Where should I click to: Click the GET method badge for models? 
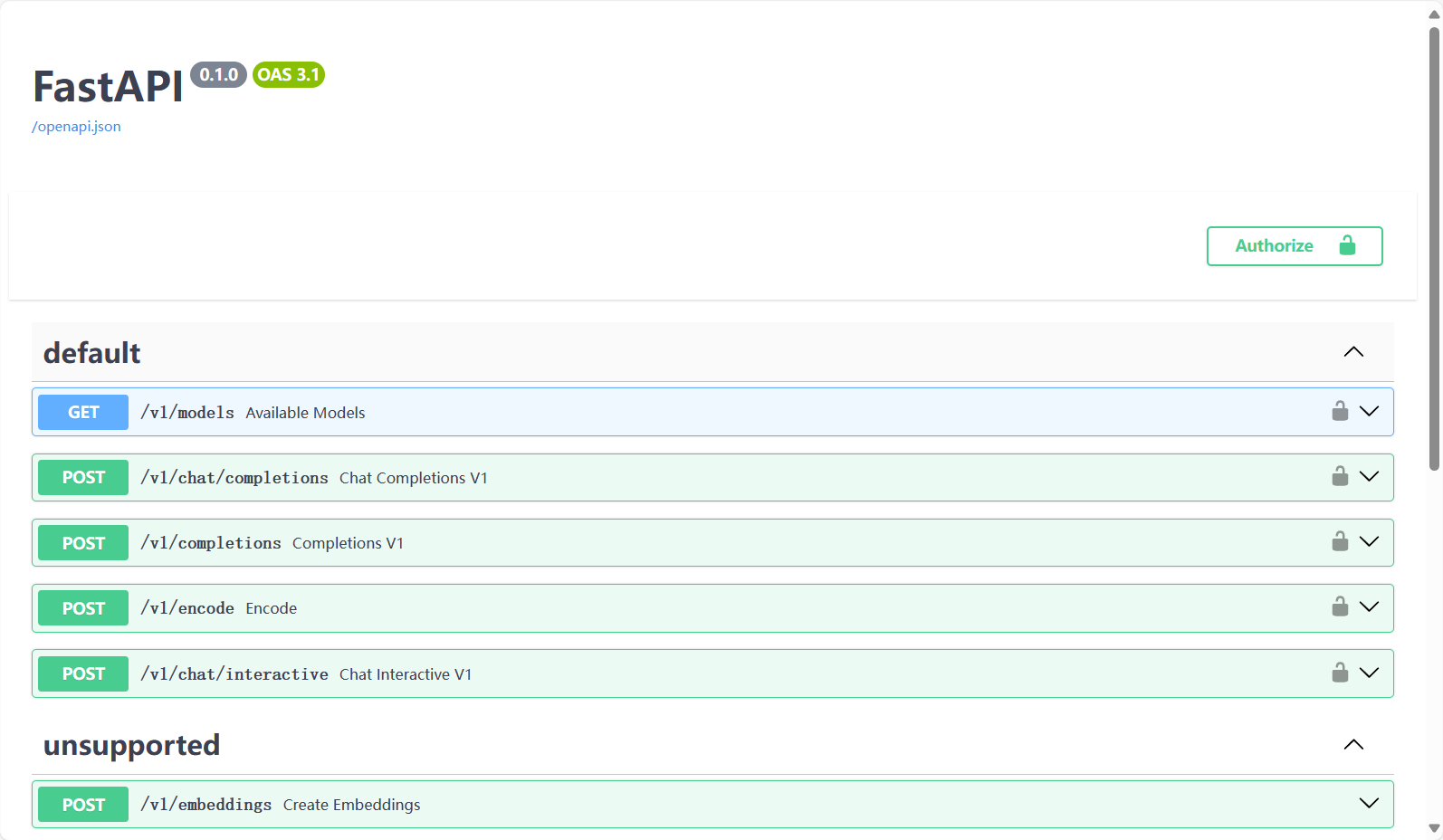coord(83,413)
